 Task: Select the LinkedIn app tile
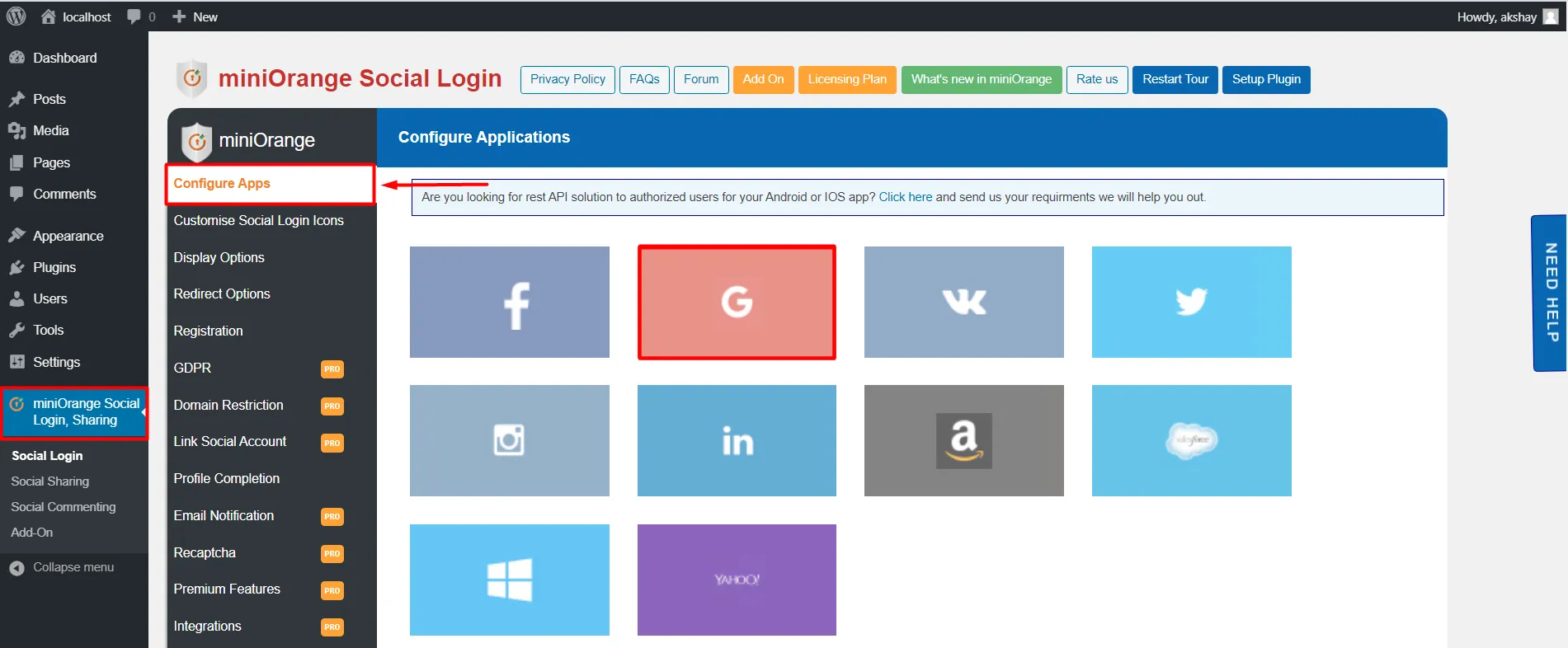[x=737, y=440]
